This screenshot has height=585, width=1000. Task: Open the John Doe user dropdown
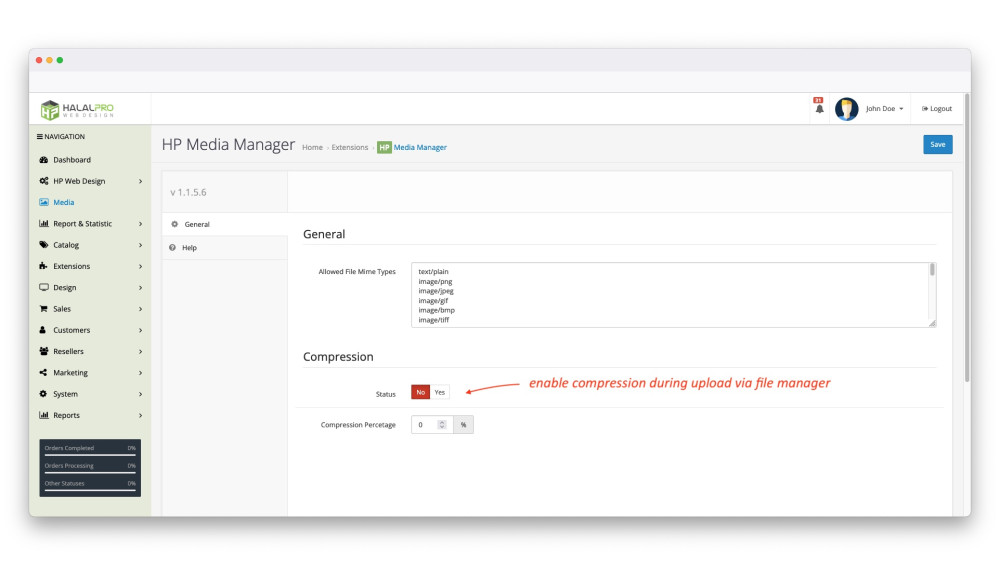(x=884, y=109)
